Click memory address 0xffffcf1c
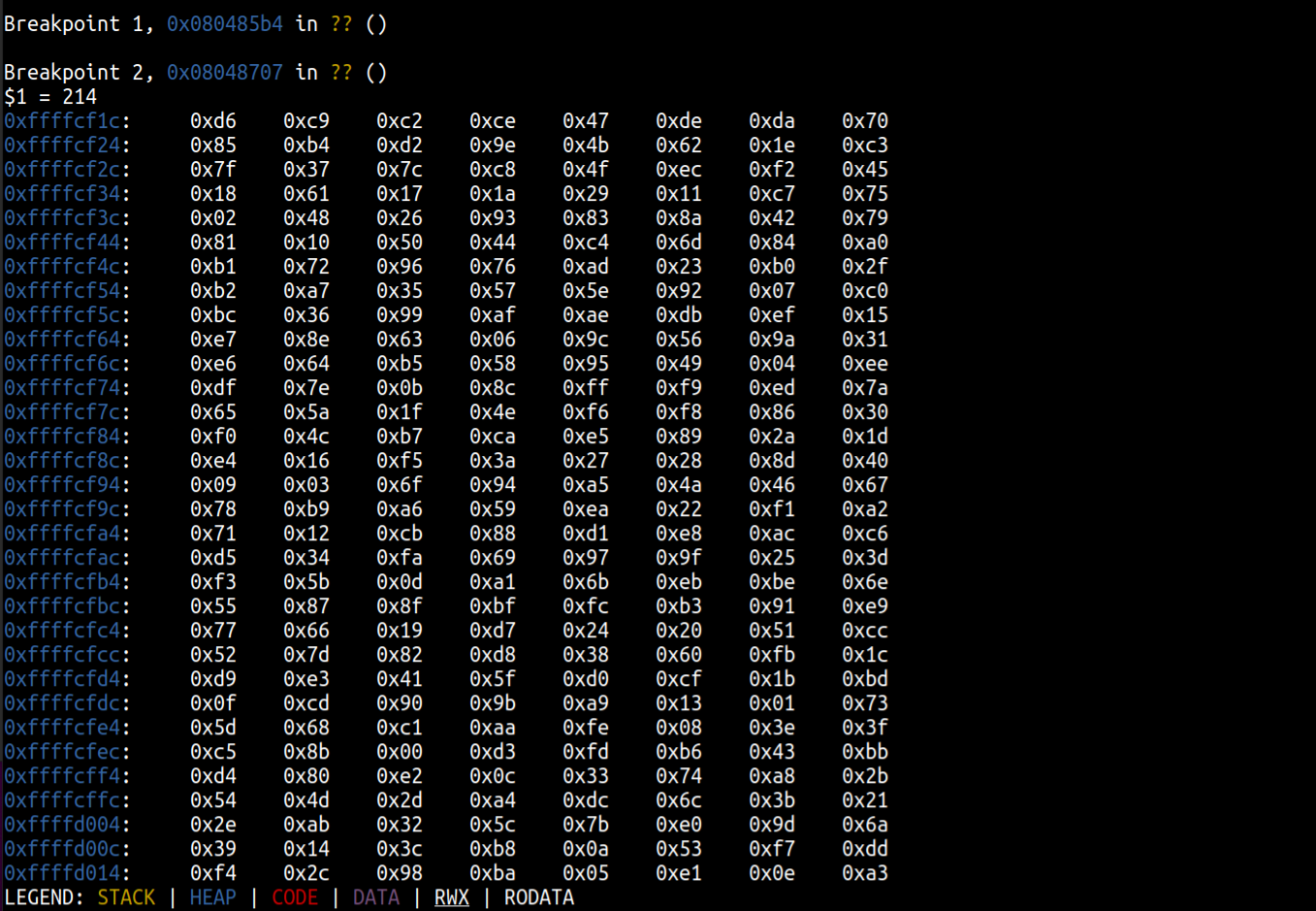The width and height of the screenshot is (1316, 911). 62,121
